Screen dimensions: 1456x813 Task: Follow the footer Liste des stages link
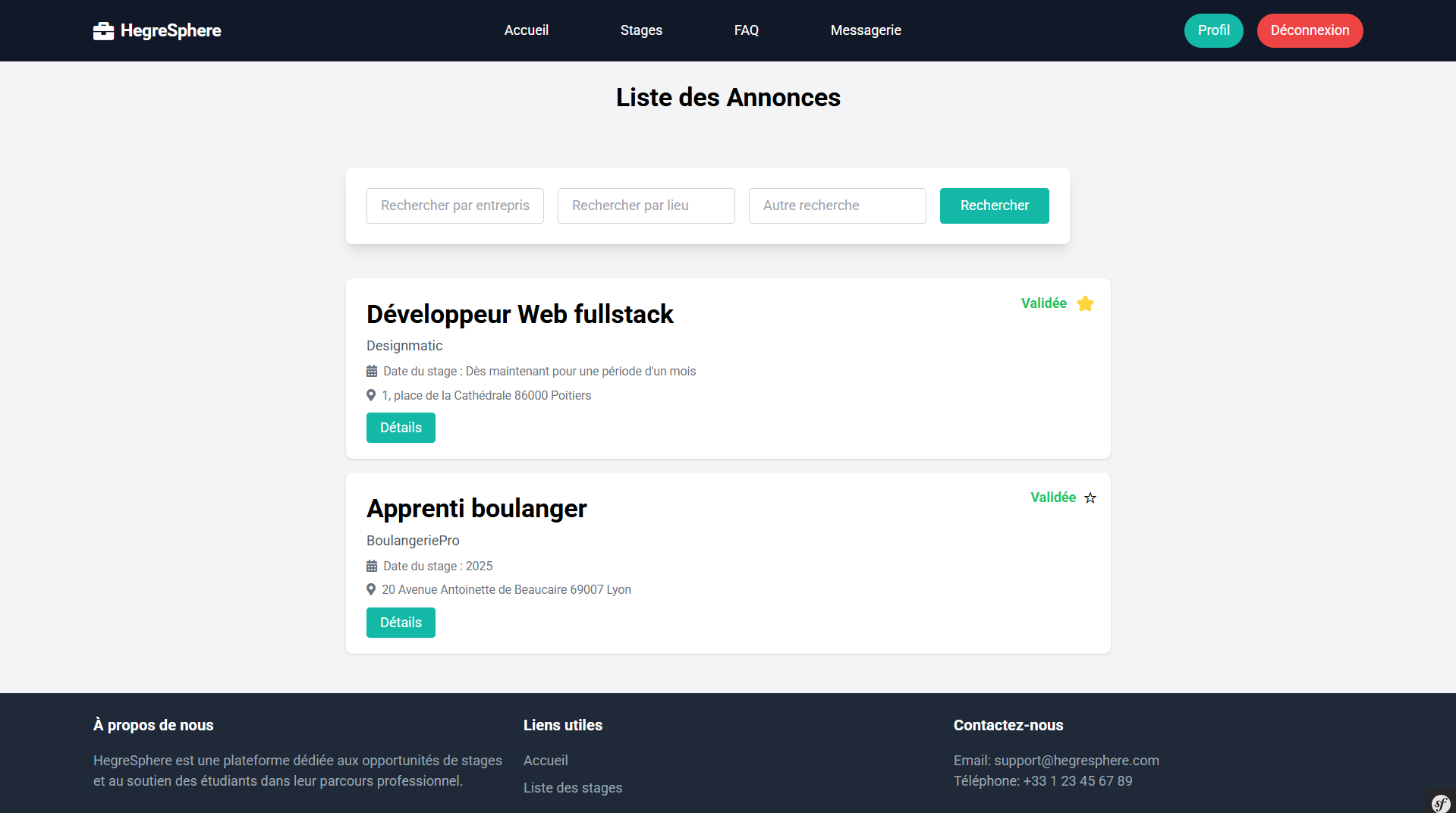(572, 788)
